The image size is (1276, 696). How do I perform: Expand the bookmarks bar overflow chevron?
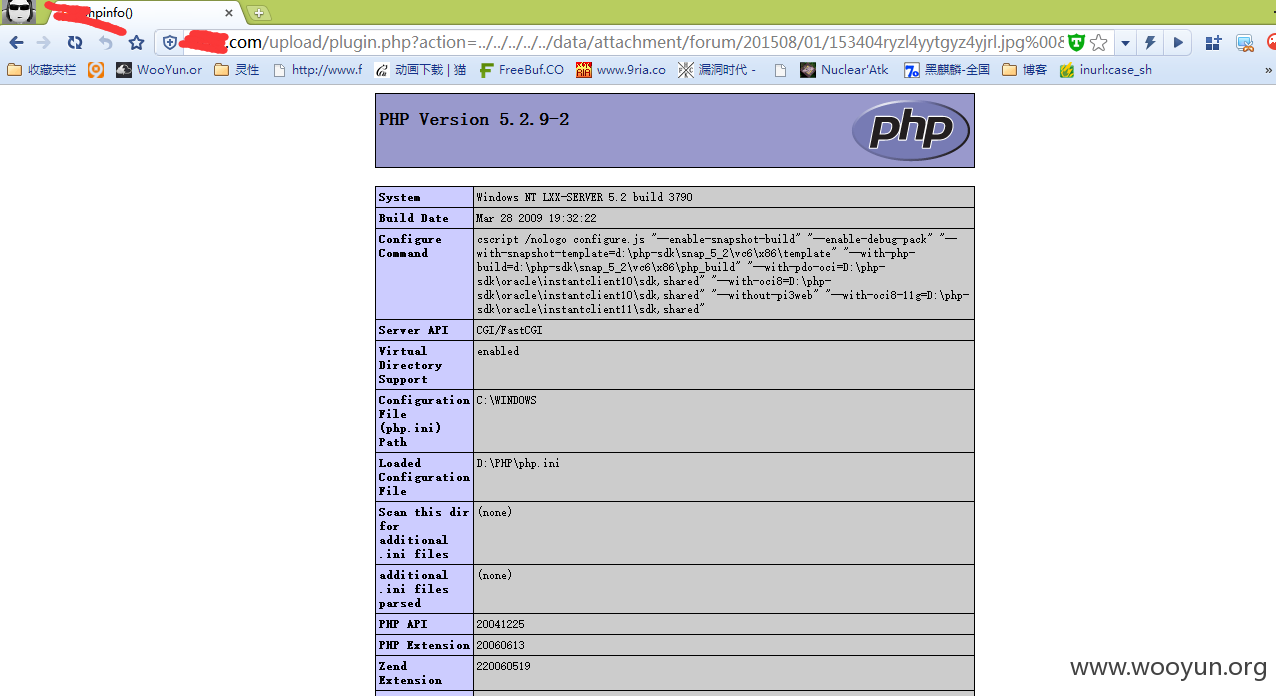click(x=1267, y=70)
